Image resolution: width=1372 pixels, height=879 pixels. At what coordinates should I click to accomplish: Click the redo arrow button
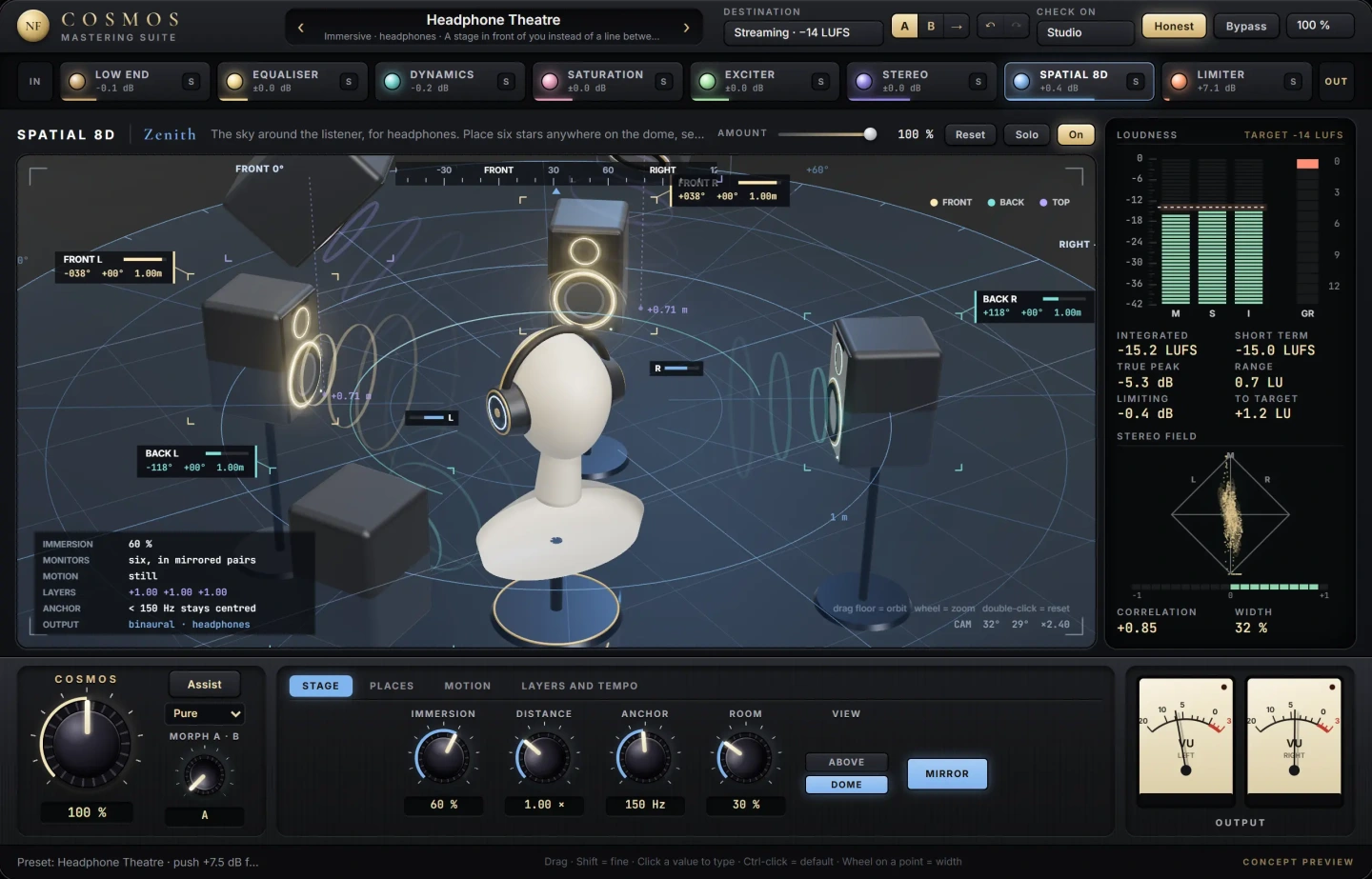point(1019,27)
